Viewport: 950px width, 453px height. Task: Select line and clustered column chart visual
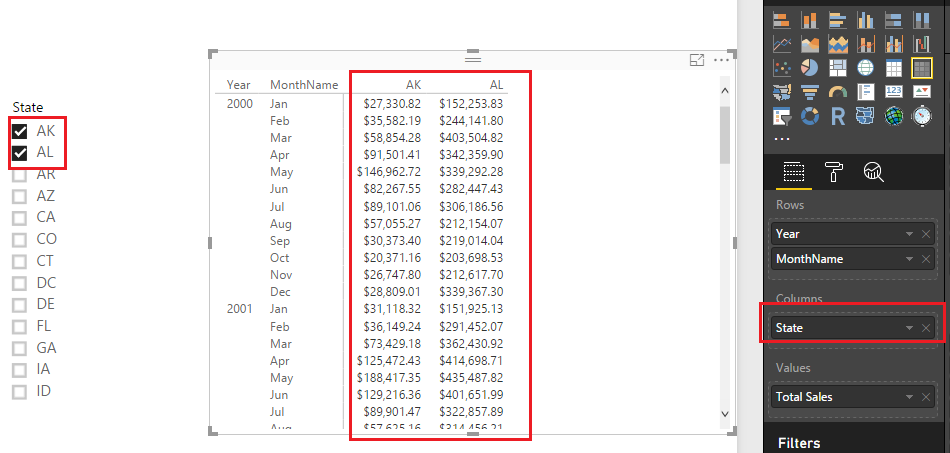point(894,44)
